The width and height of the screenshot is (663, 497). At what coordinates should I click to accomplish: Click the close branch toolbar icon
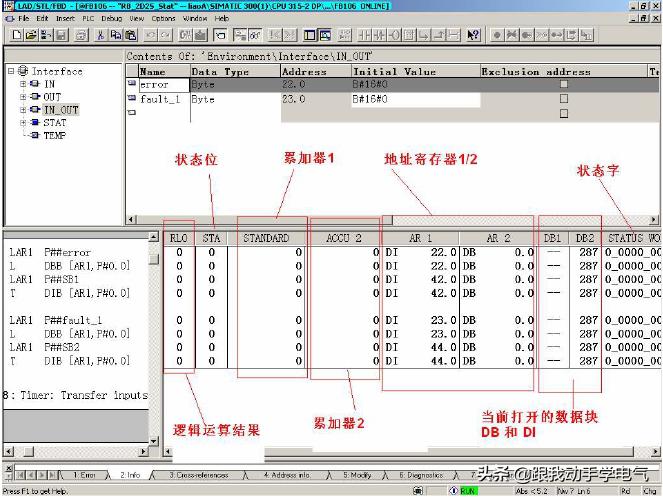click(x=439, y=35)
